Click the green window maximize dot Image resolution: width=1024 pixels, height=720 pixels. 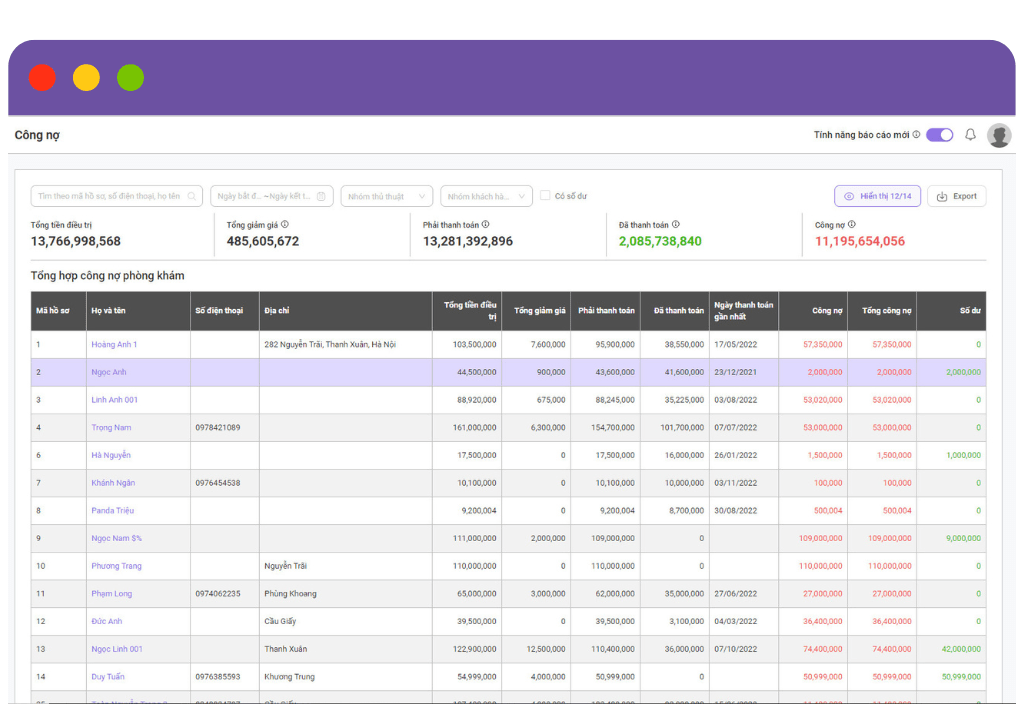(131, 78)
